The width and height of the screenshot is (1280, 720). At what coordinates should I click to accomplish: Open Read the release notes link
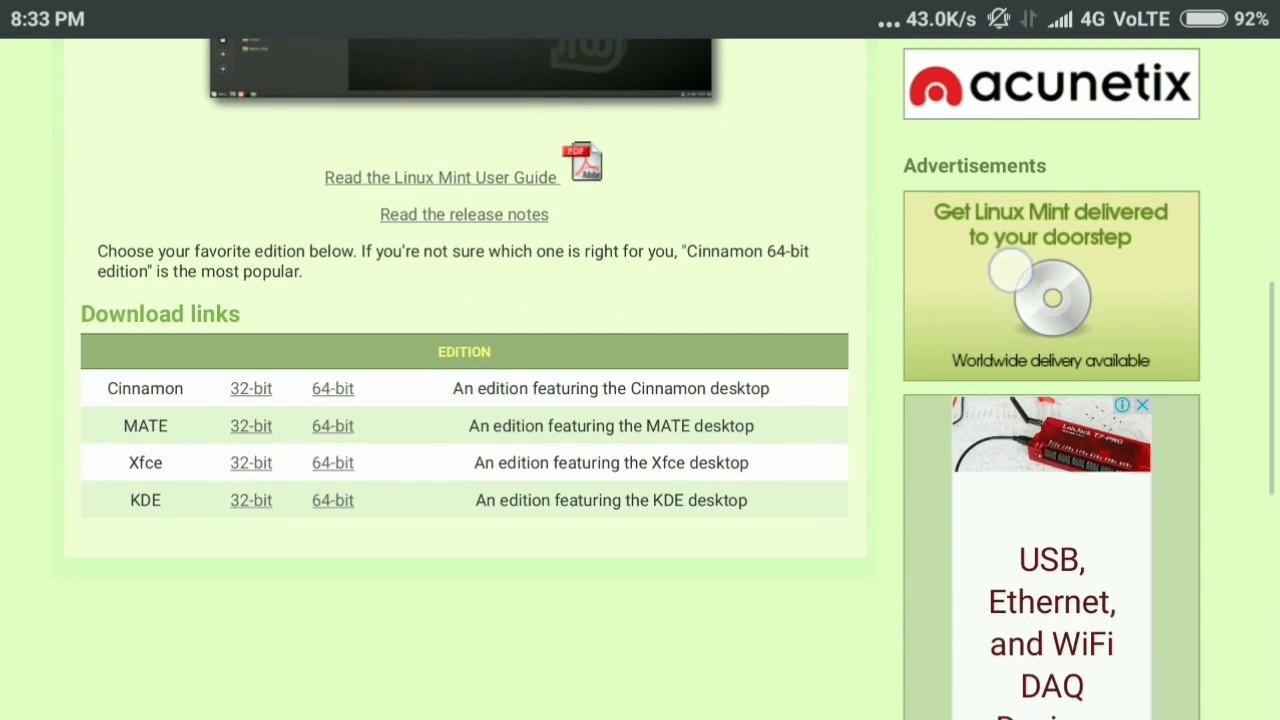click(464, 214)
